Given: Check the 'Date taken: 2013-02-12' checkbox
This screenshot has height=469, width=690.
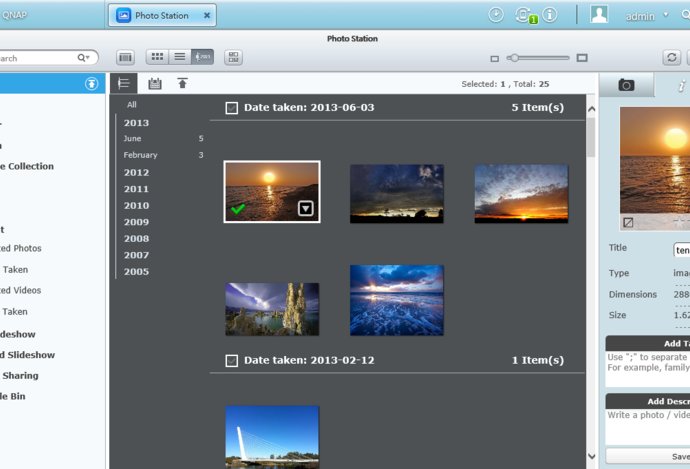Looking at the screenshot, I should pyautogui.click(x=232, y=360).
